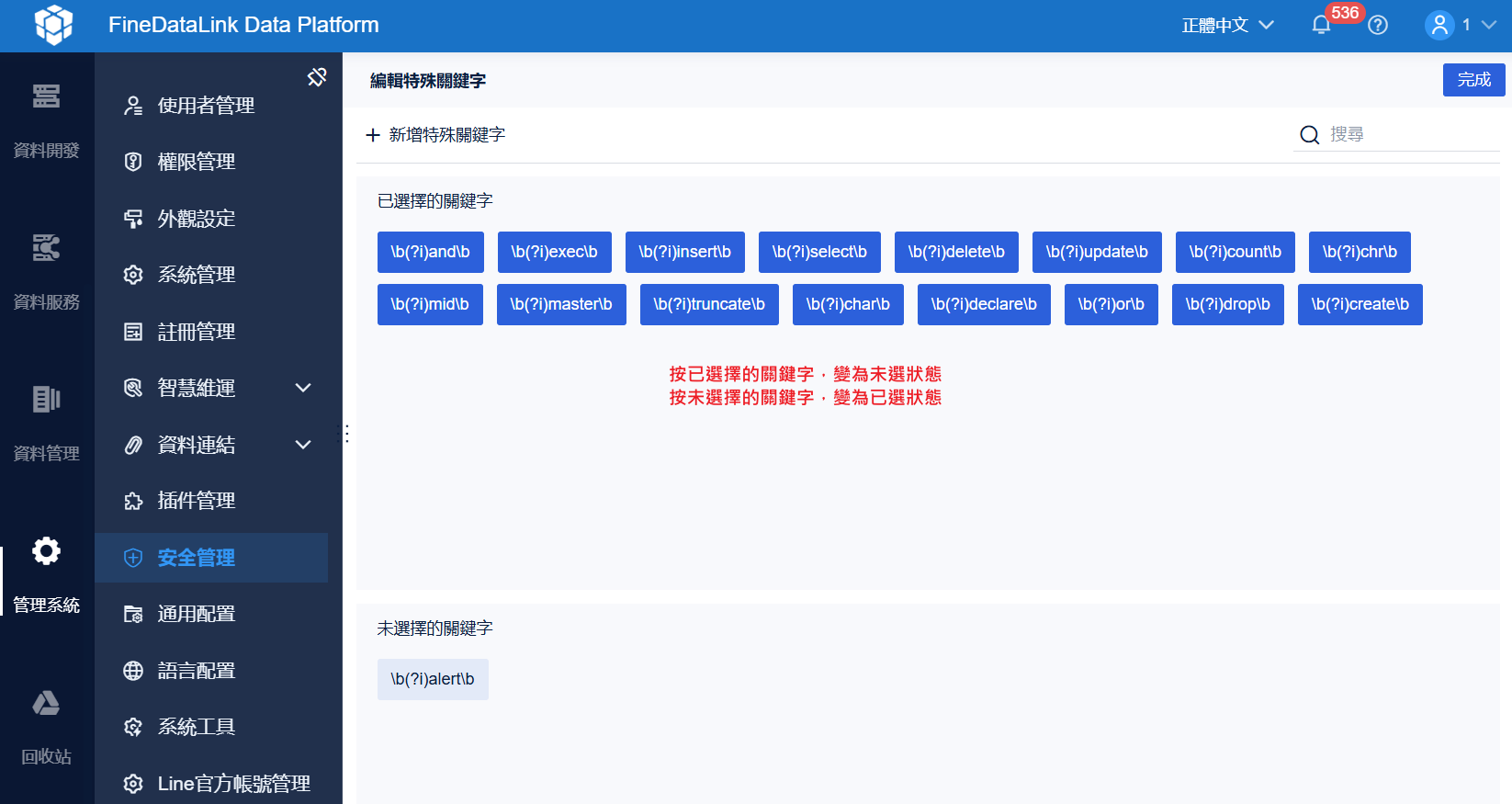Click the plus icon for 新增特殊關鍵字
The width and height of the screenshot is (1512, 804).
(x=373, y=135)
